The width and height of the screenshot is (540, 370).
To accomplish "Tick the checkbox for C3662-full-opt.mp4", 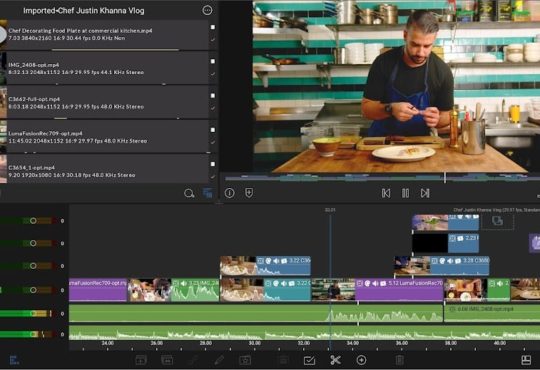I will [213, 95].
